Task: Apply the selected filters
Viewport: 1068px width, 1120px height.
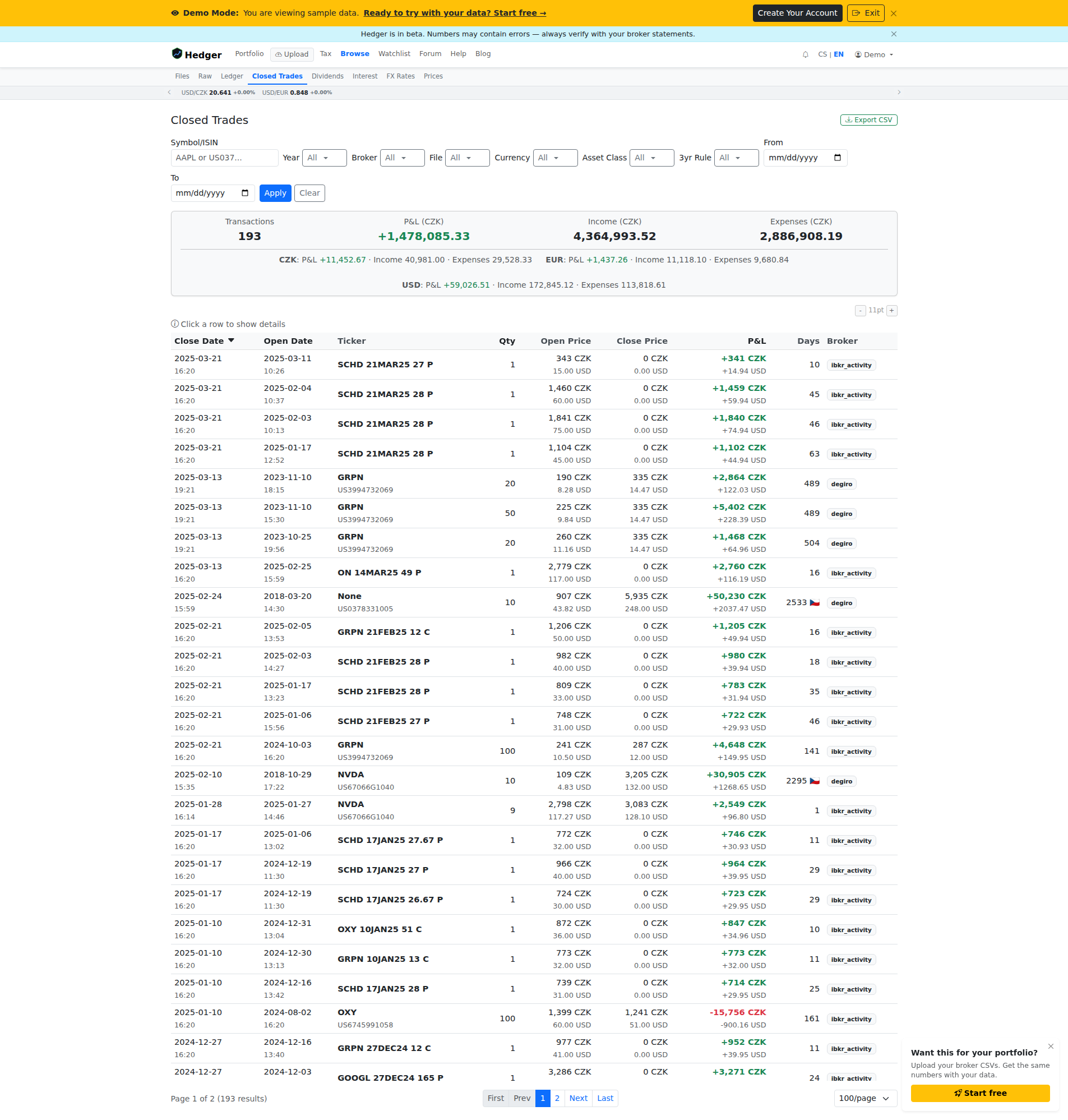Action: 275,193
